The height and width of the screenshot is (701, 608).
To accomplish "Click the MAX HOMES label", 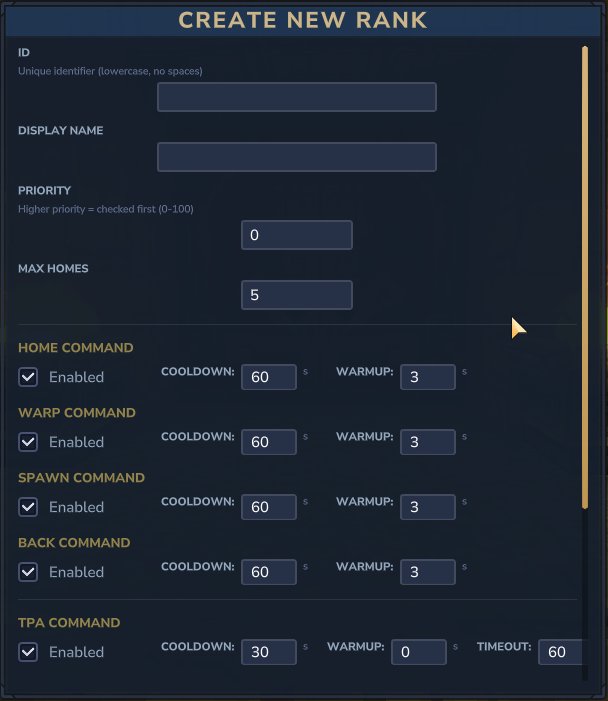I will pos(53,268).
